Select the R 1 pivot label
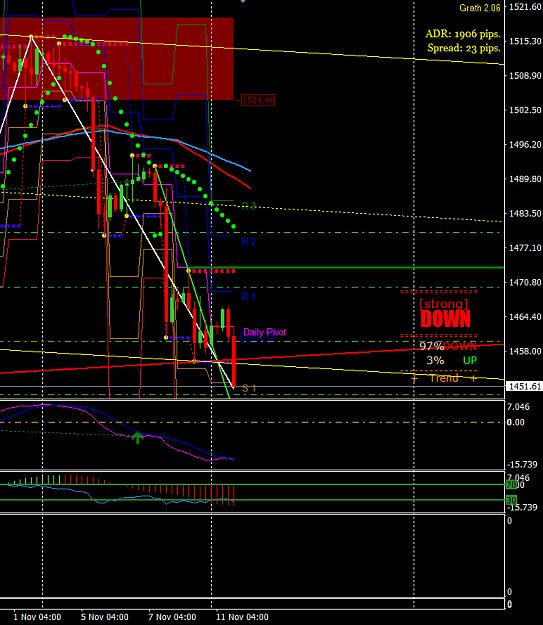This screenshot has height=625, width=543. (x=248, y=297)
